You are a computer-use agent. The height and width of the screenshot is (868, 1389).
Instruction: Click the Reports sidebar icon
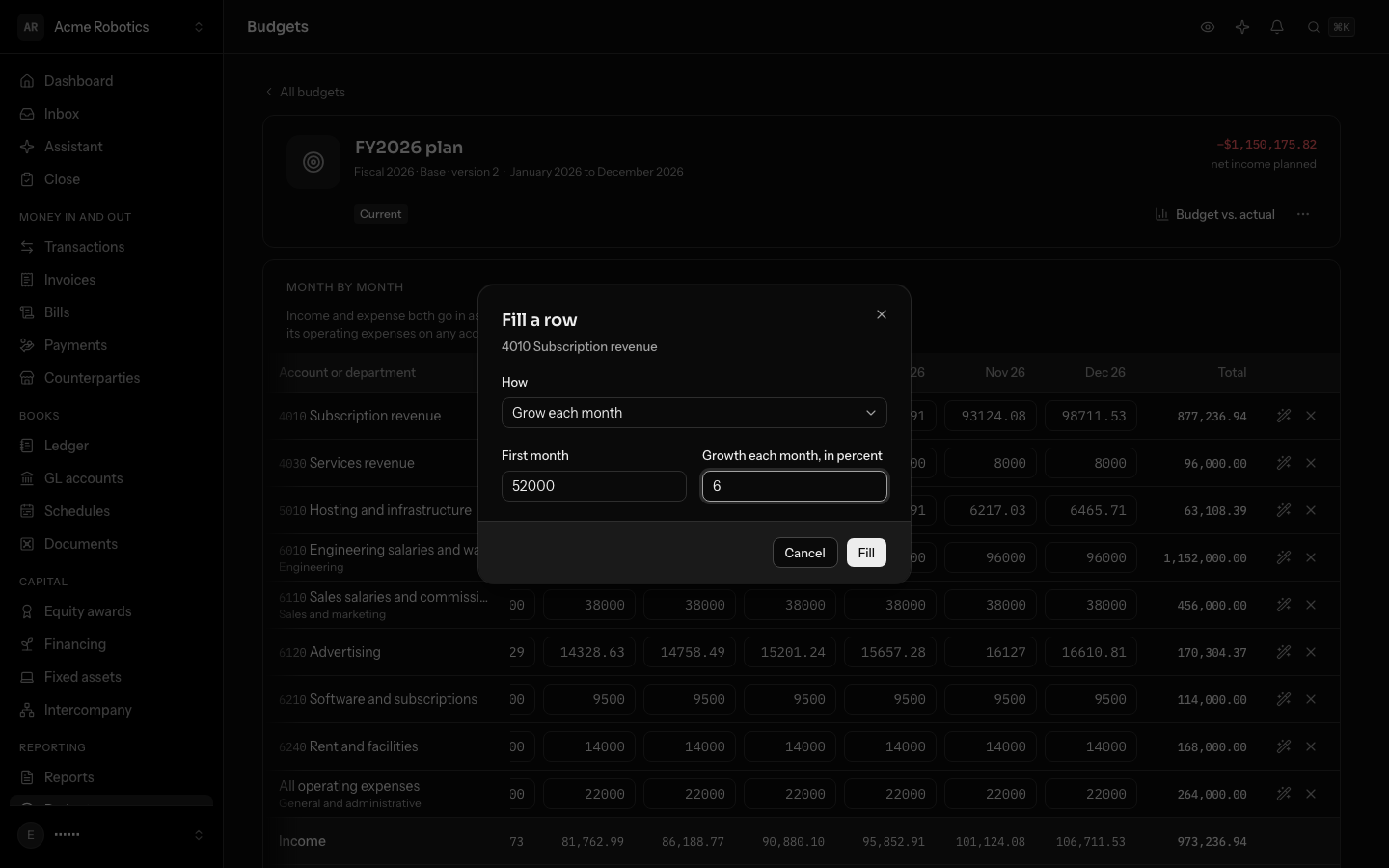click(x=27, y=777)
